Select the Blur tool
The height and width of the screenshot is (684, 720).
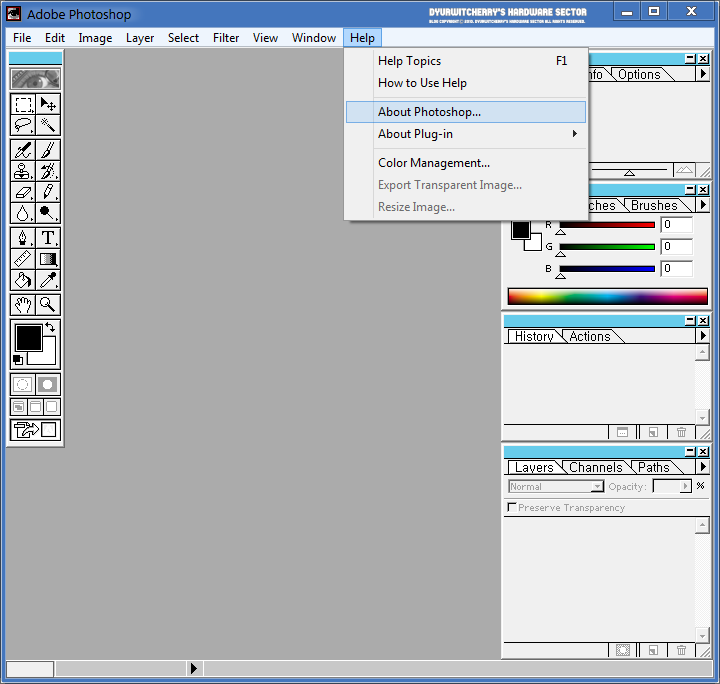click(x=23, y=213)
